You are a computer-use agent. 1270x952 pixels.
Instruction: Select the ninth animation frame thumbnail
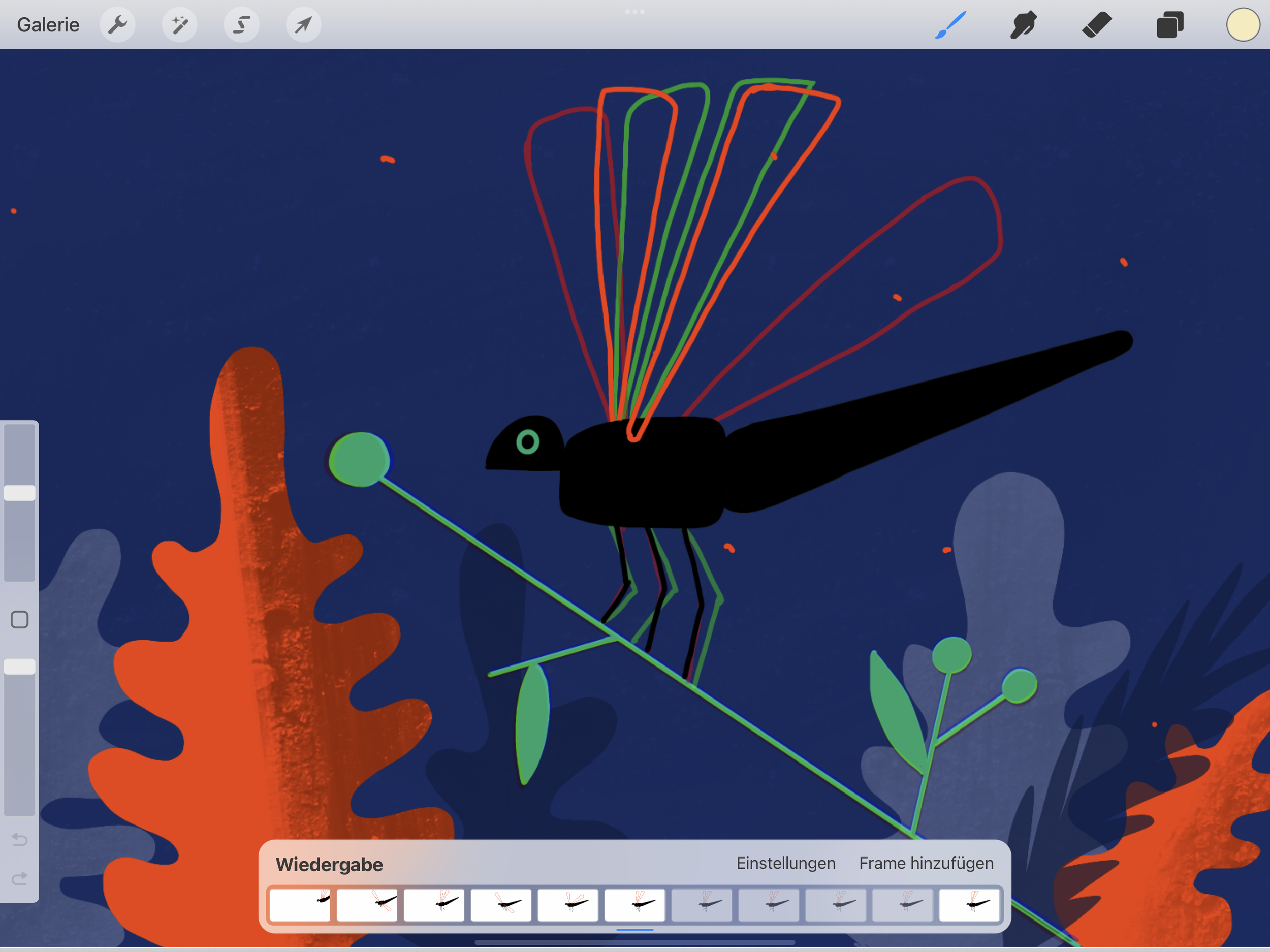click(835, 905)
